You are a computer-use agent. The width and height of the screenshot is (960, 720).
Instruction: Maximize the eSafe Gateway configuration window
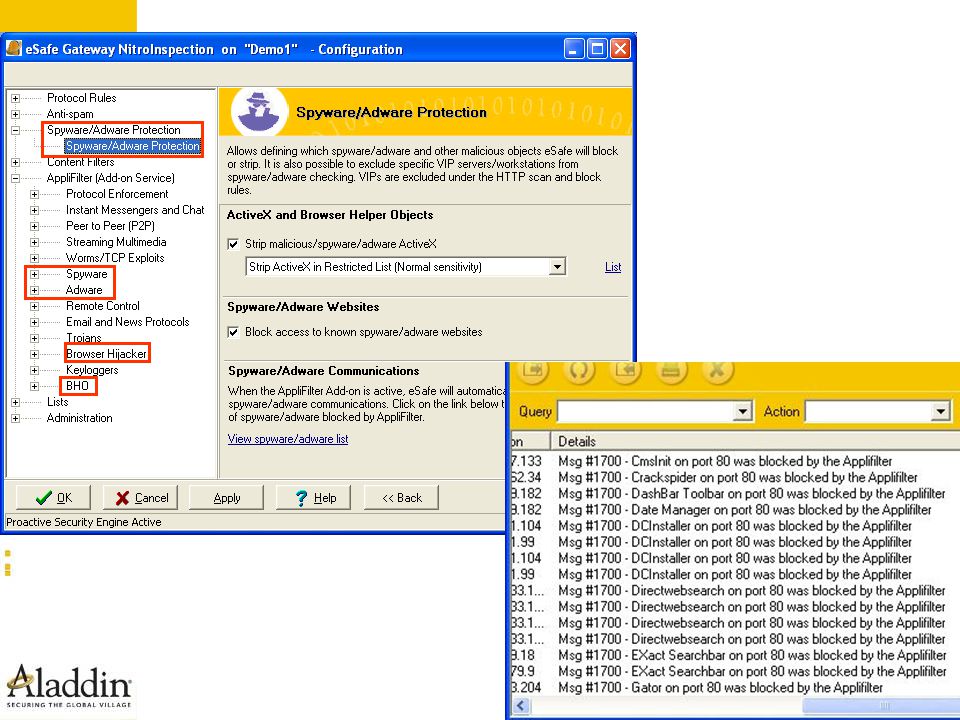(597, 49)
